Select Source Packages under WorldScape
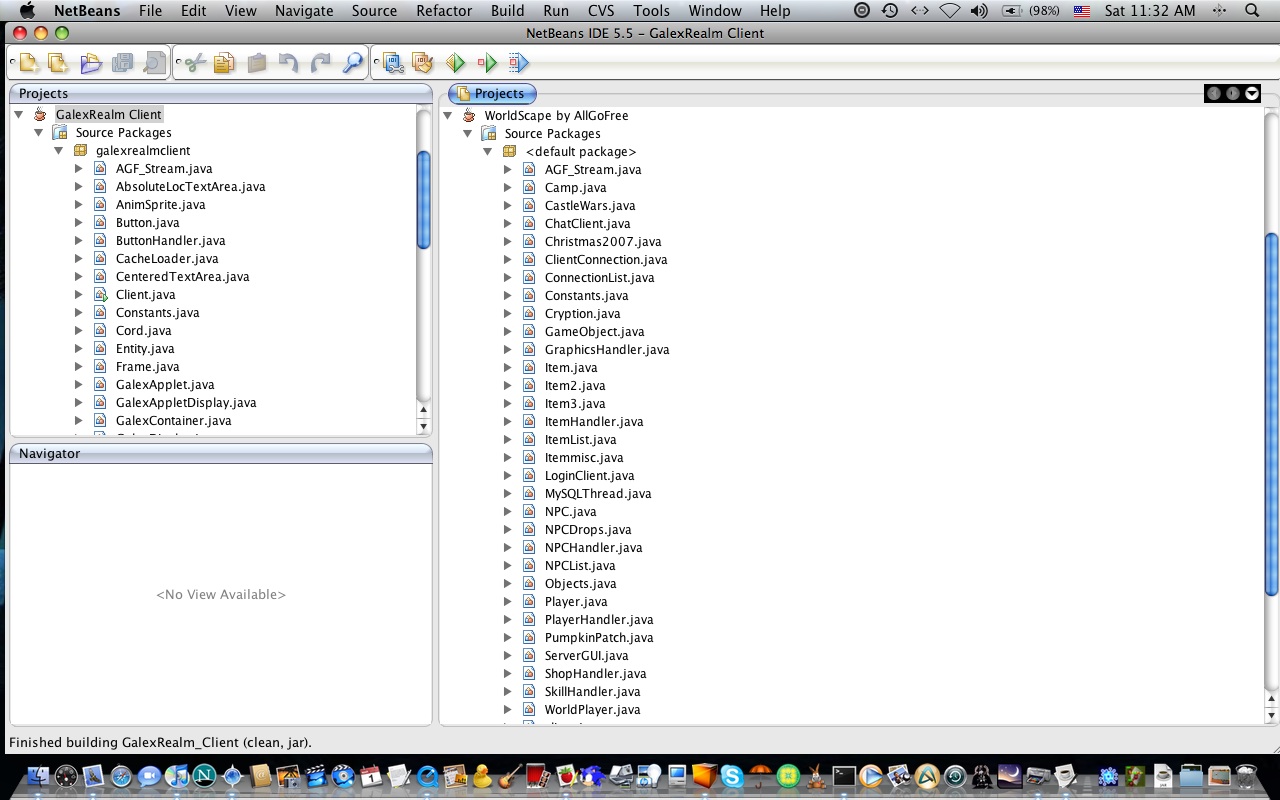The image size is (1280, 800). [552, 134]
